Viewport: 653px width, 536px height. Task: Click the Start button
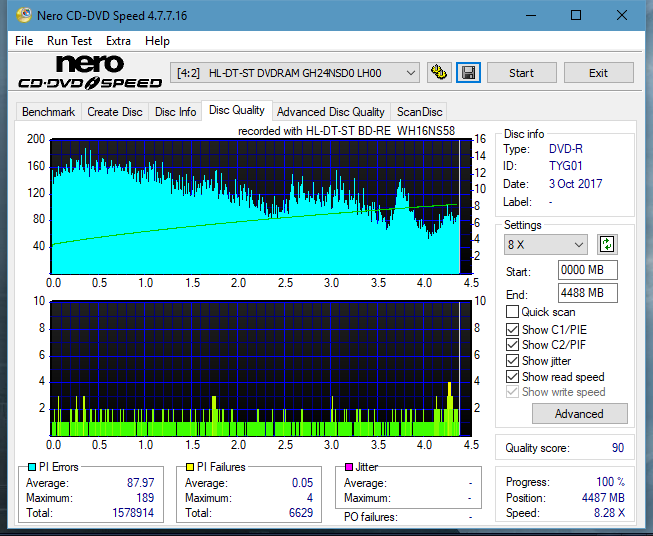[x=521, y=73]
